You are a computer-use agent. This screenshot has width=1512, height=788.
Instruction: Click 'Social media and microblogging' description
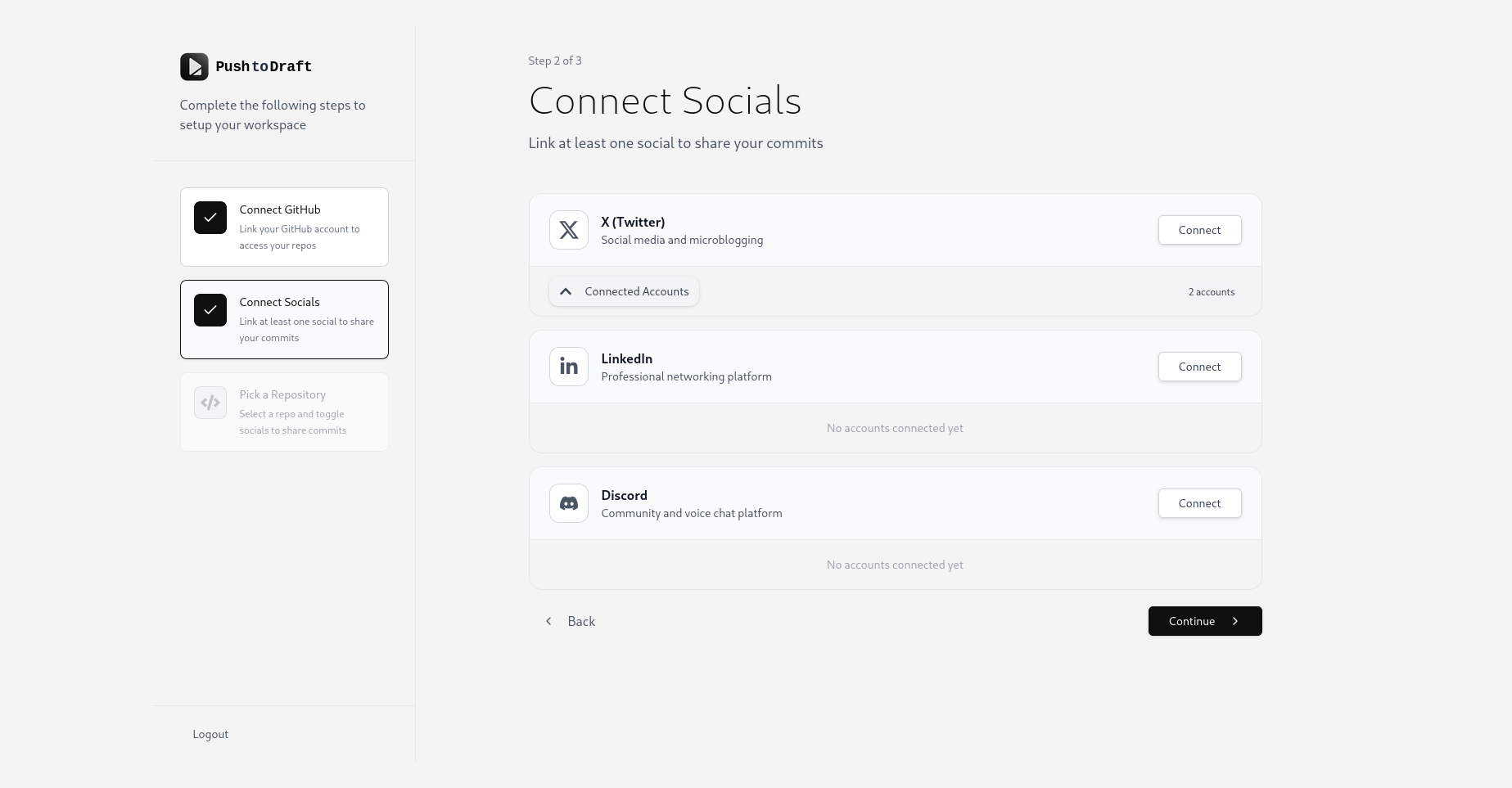click(682, 240)
